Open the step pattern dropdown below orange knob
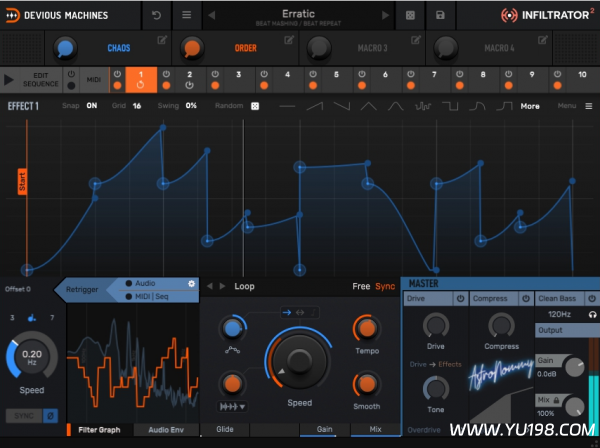Viewport: 600px width, 448px height. coord(232,408)
